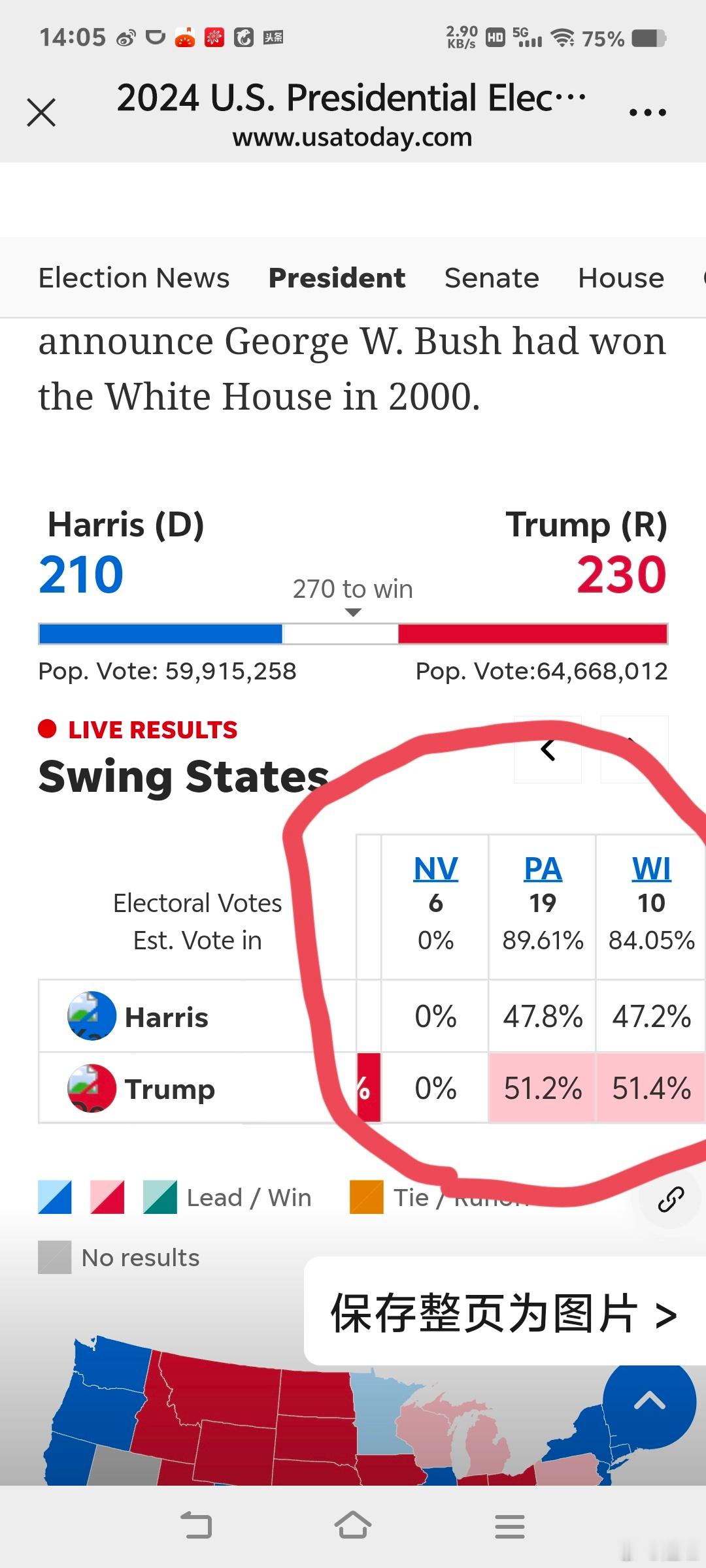The width and height of the screenshot is (706, 1568).
Task: Tap the Android home navigation icon
Action: 353,1526
